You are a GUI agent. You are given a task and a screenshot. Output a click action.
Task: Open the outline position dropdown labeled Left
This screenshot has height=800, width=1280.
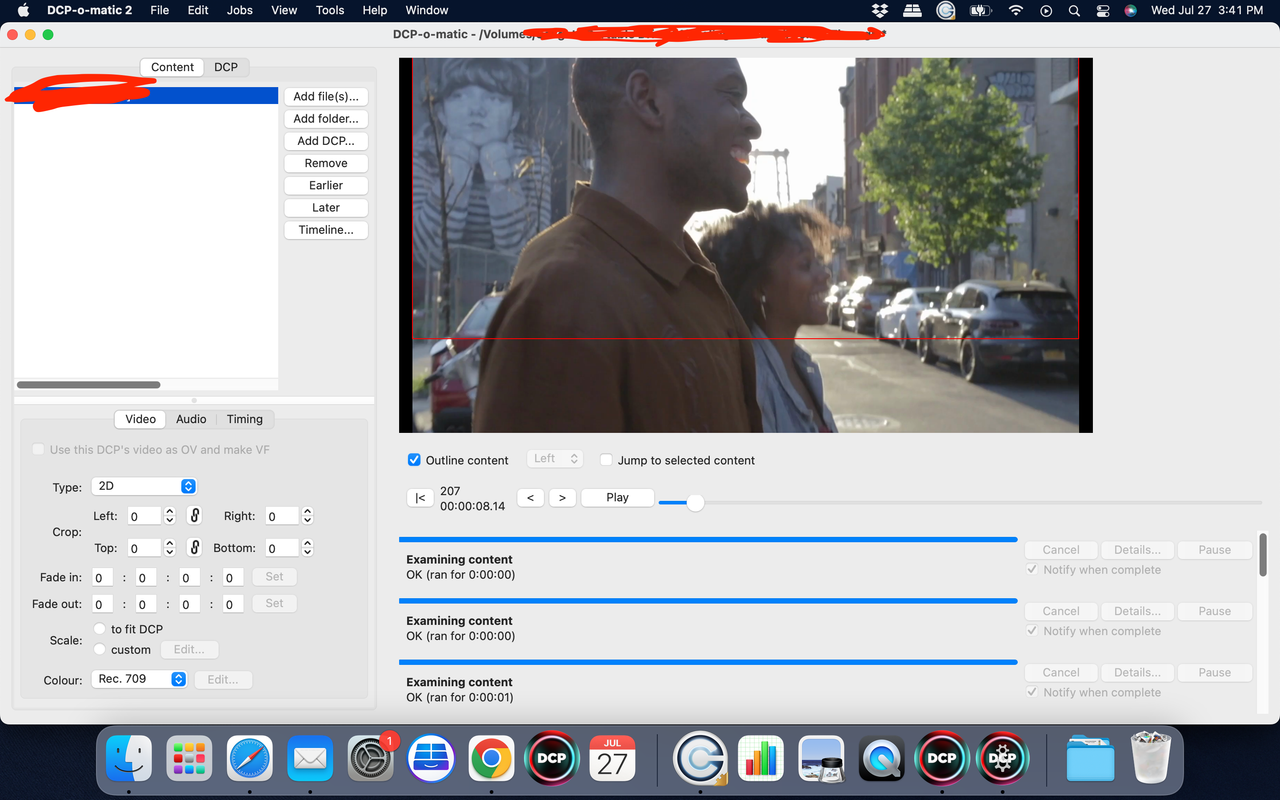555,458
